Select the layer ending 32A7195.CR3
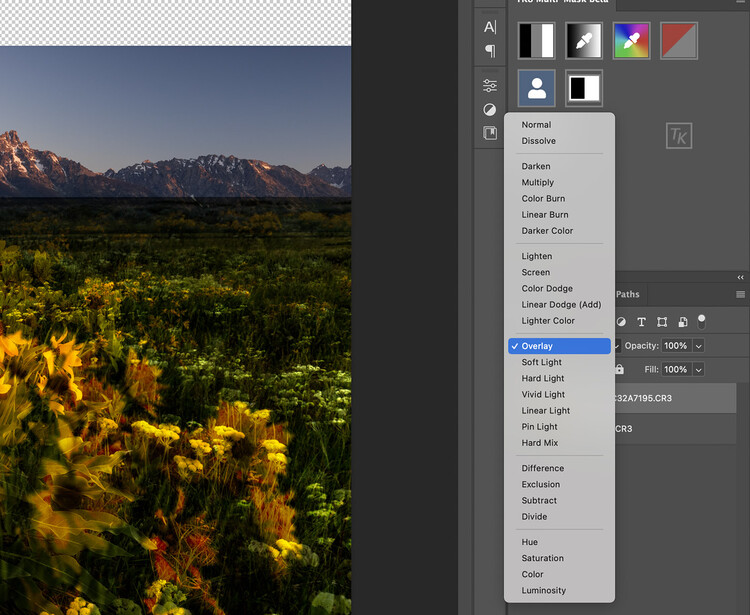Screen dimensions: 750x615 [x=675, y=398]
